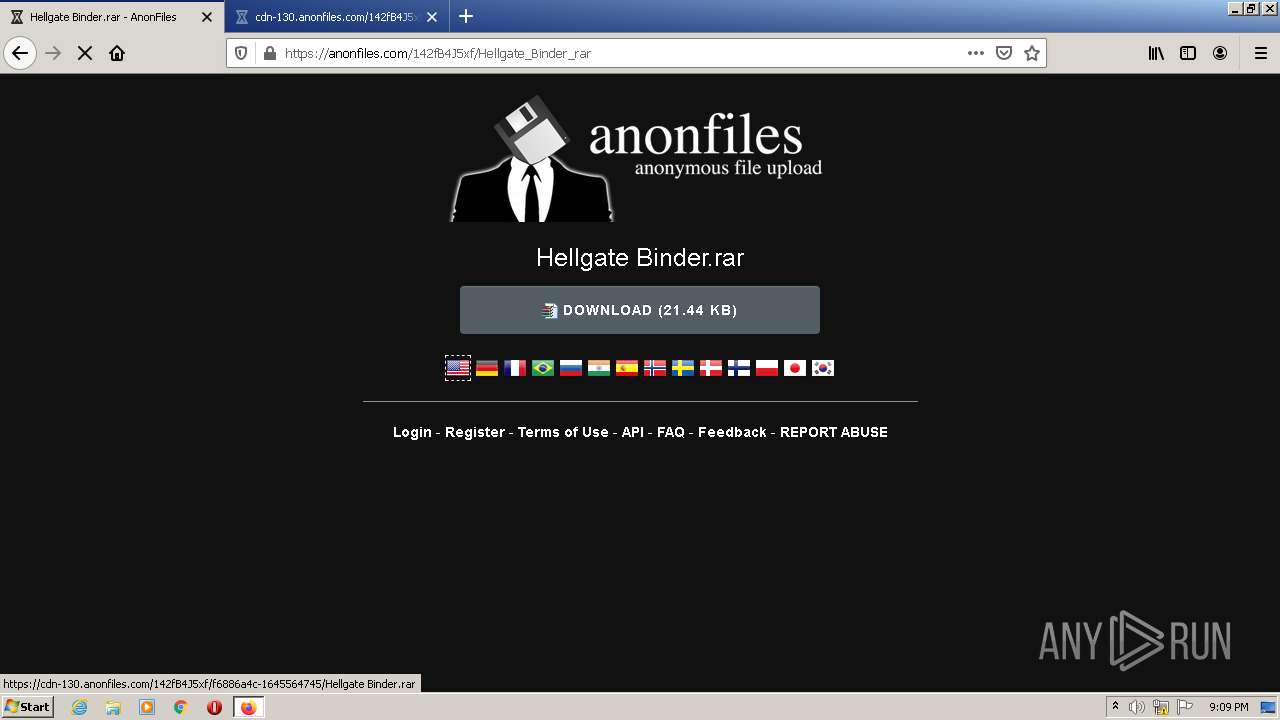Select the Norwegian flag language
Screen dimensions: 1280x720
point(655,368)
